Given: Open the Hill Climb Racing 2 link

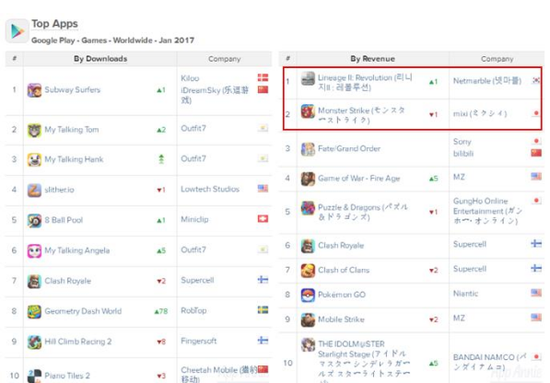Looking at the screenshot, I should click(78, 342).
